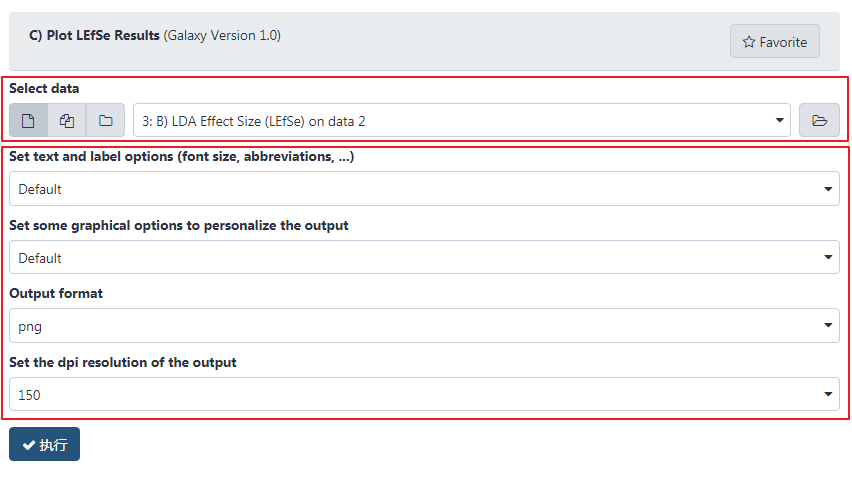Image resolution: width=852 pixels, height=477 pixels.
Task: Click the checkmark icon on 执行 button
Action: [x=29, y=445]
